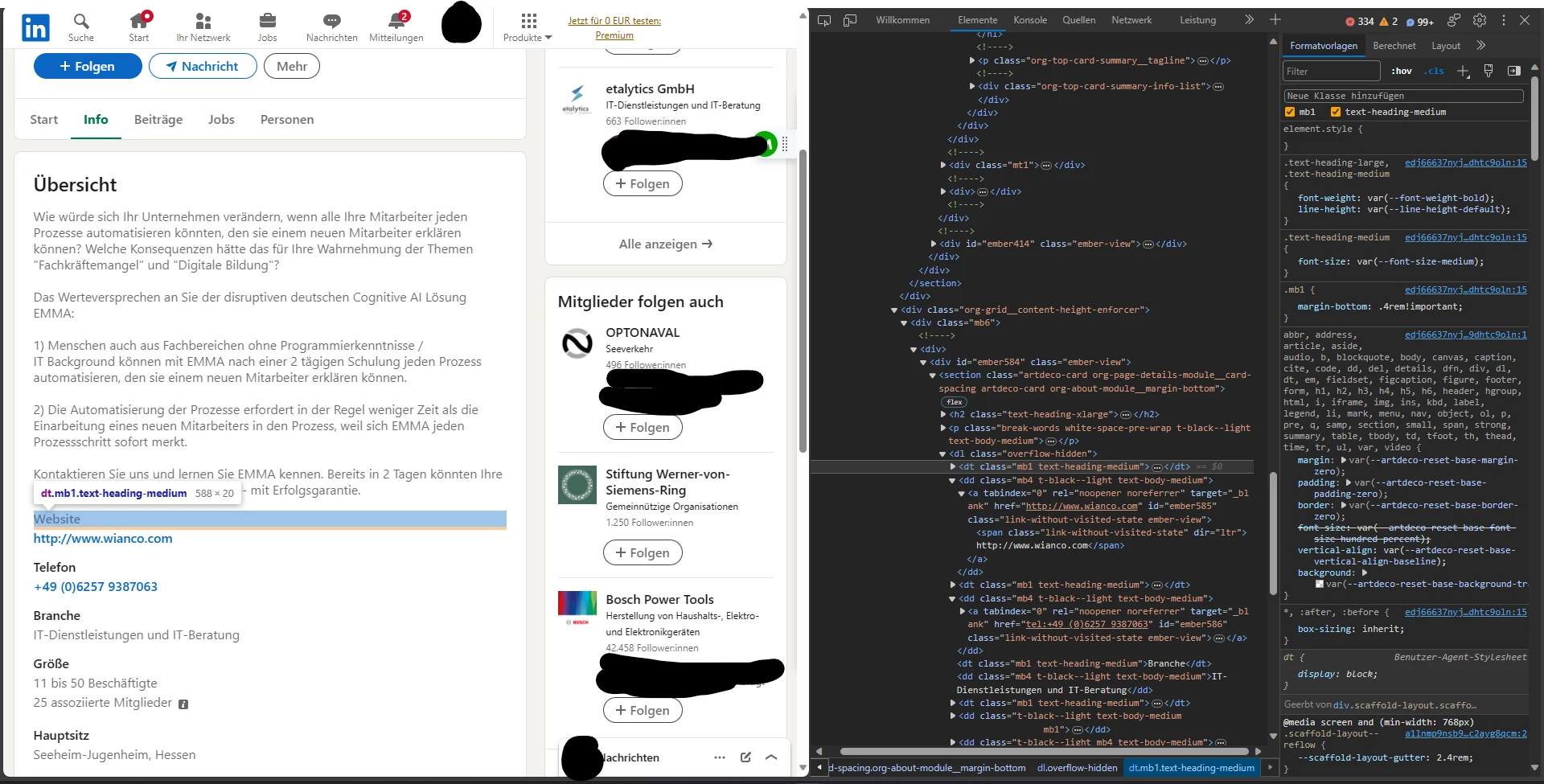Screen dimensions: 1544x784
Task: Open messaging overlay options (three dots)
Action: 720,757
